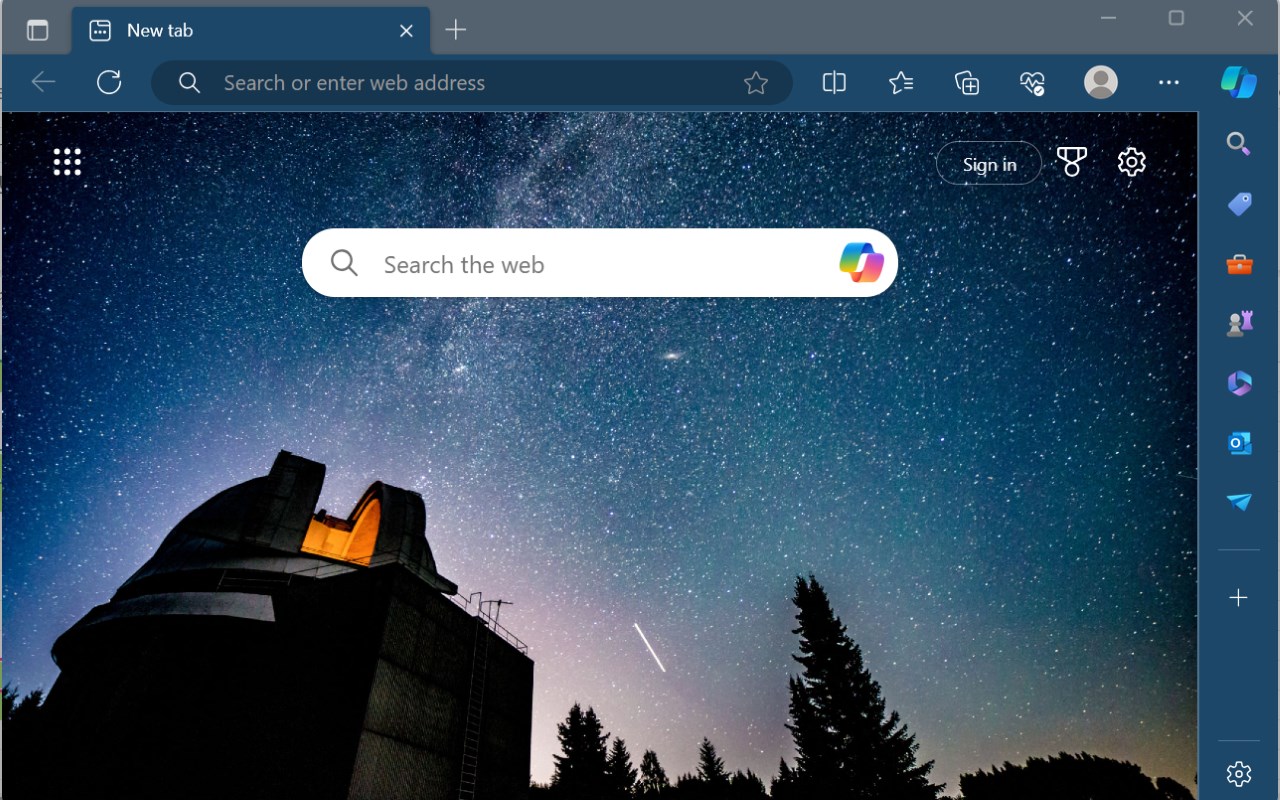Refresh the page
This screenshot has height=800, width=1280.
(x=109, y=82)
